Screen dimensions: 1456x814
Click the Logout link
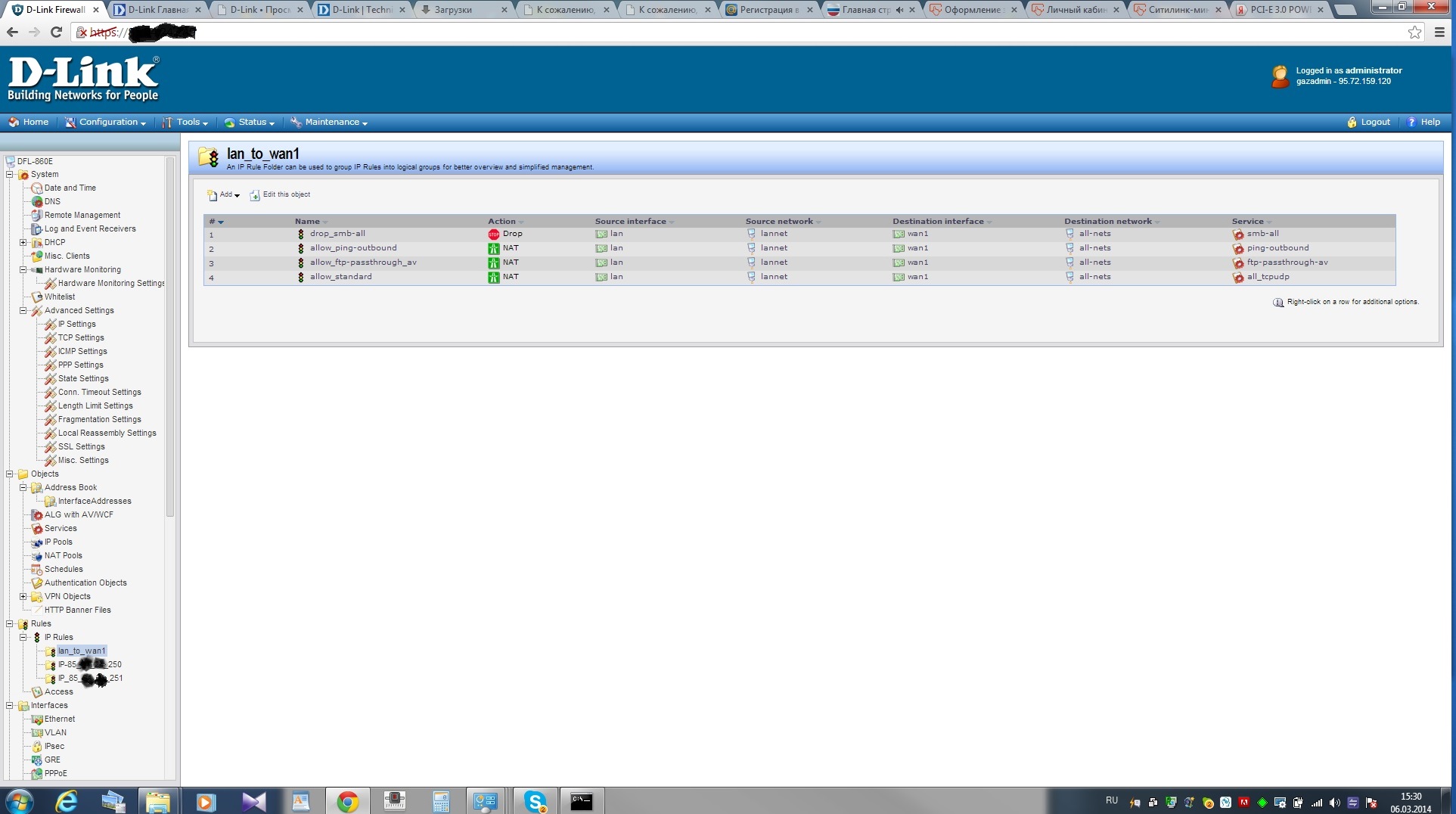coord(1368,122)
